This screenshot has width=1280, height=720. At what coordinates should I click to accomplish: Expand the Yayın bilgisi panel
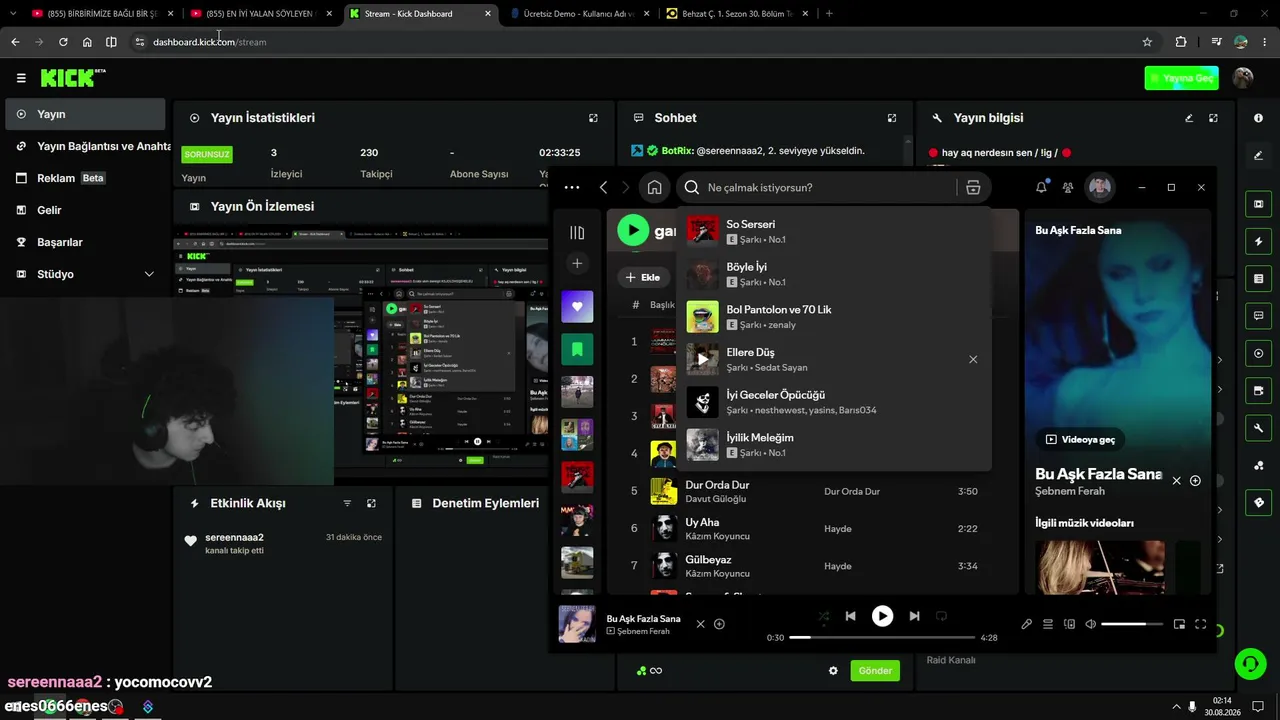pos(1213,118)
